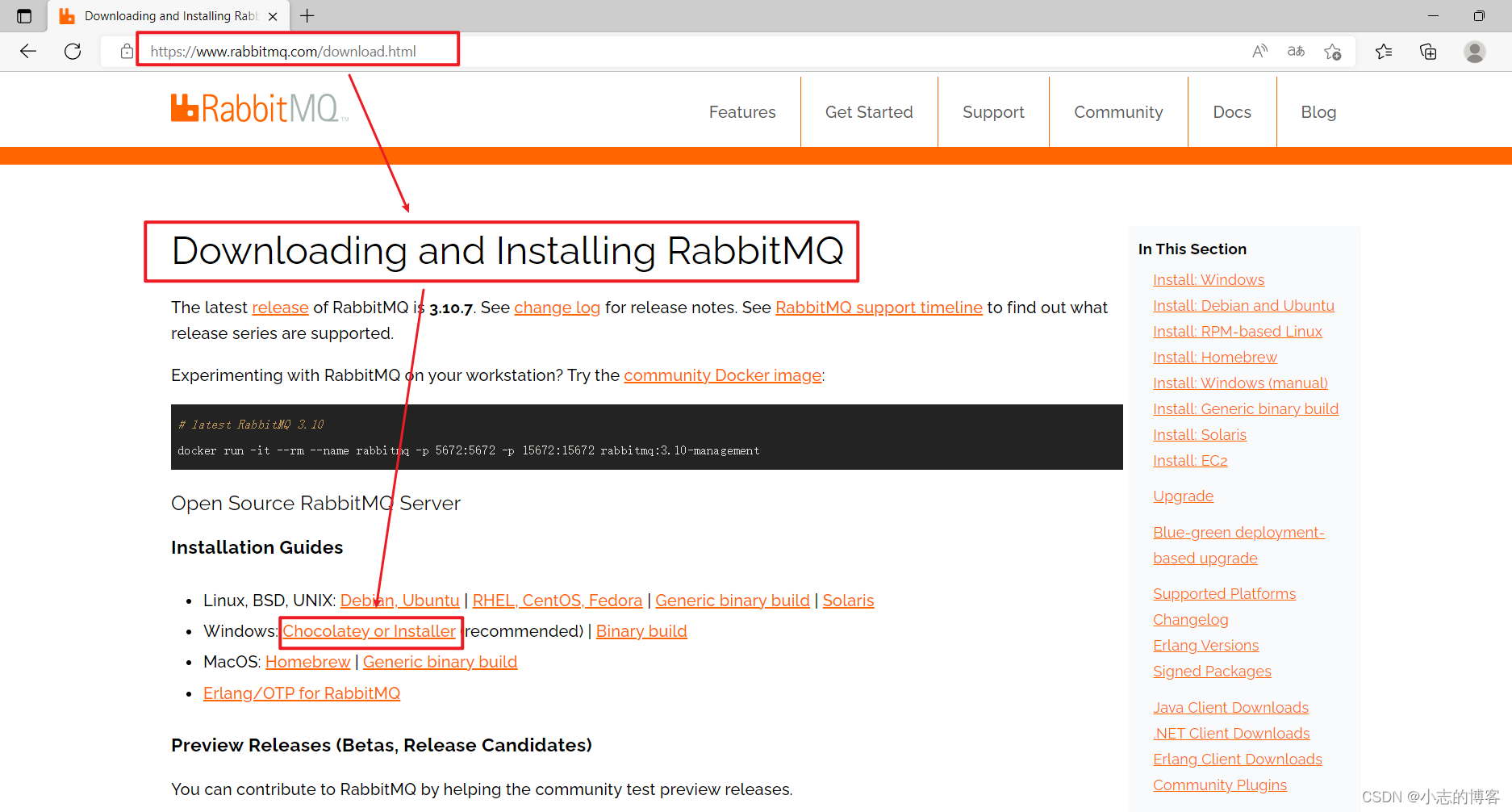The height and width of the screenshot is (812, 1512).
Task: Open the browser profile avatar
Action: [x=1475, y=52]
